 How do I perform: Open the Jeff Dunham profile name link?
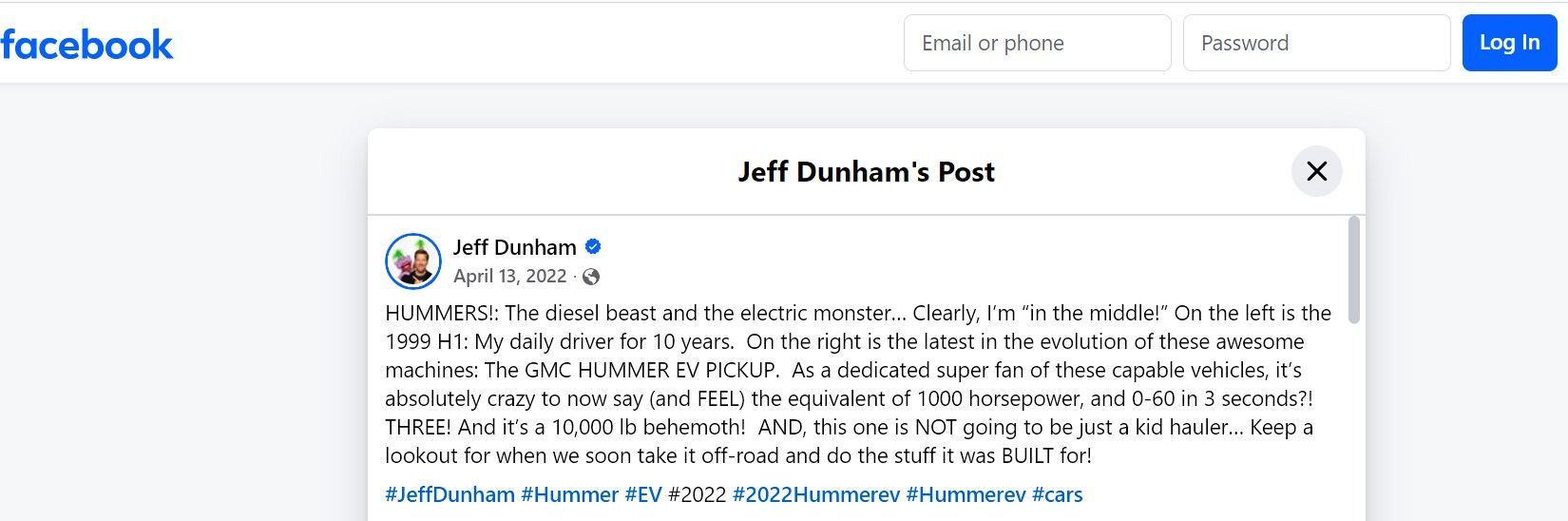point(514,247)
